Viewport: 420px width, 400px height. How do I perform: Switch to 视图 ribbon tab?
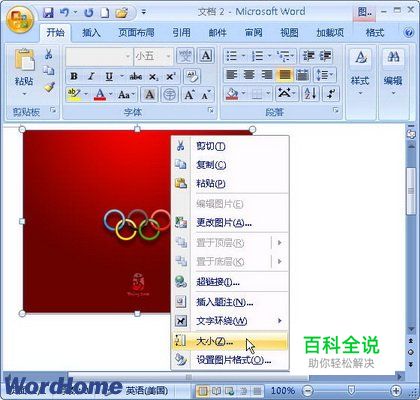[289, 33]
